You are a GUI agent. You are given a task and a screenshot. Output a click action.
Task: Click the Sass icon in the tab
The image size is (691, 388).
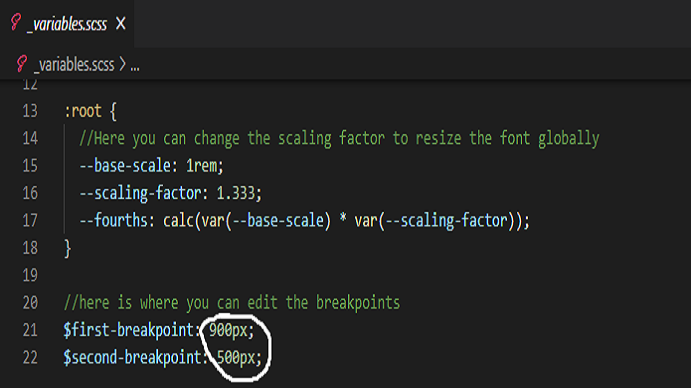(x=16, y=22)
